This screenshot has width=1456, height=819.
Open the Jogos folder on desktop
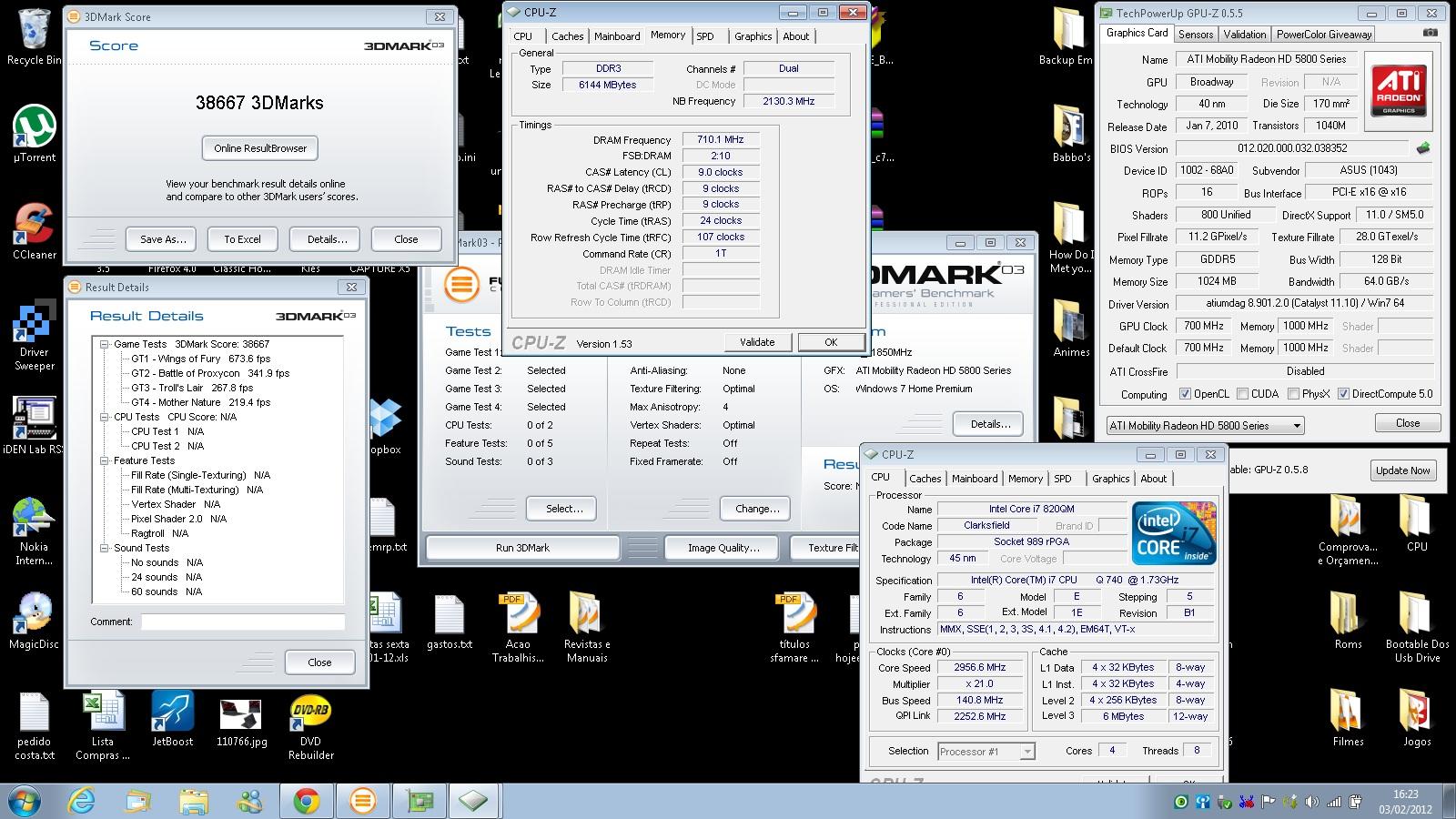point(1417,719)
